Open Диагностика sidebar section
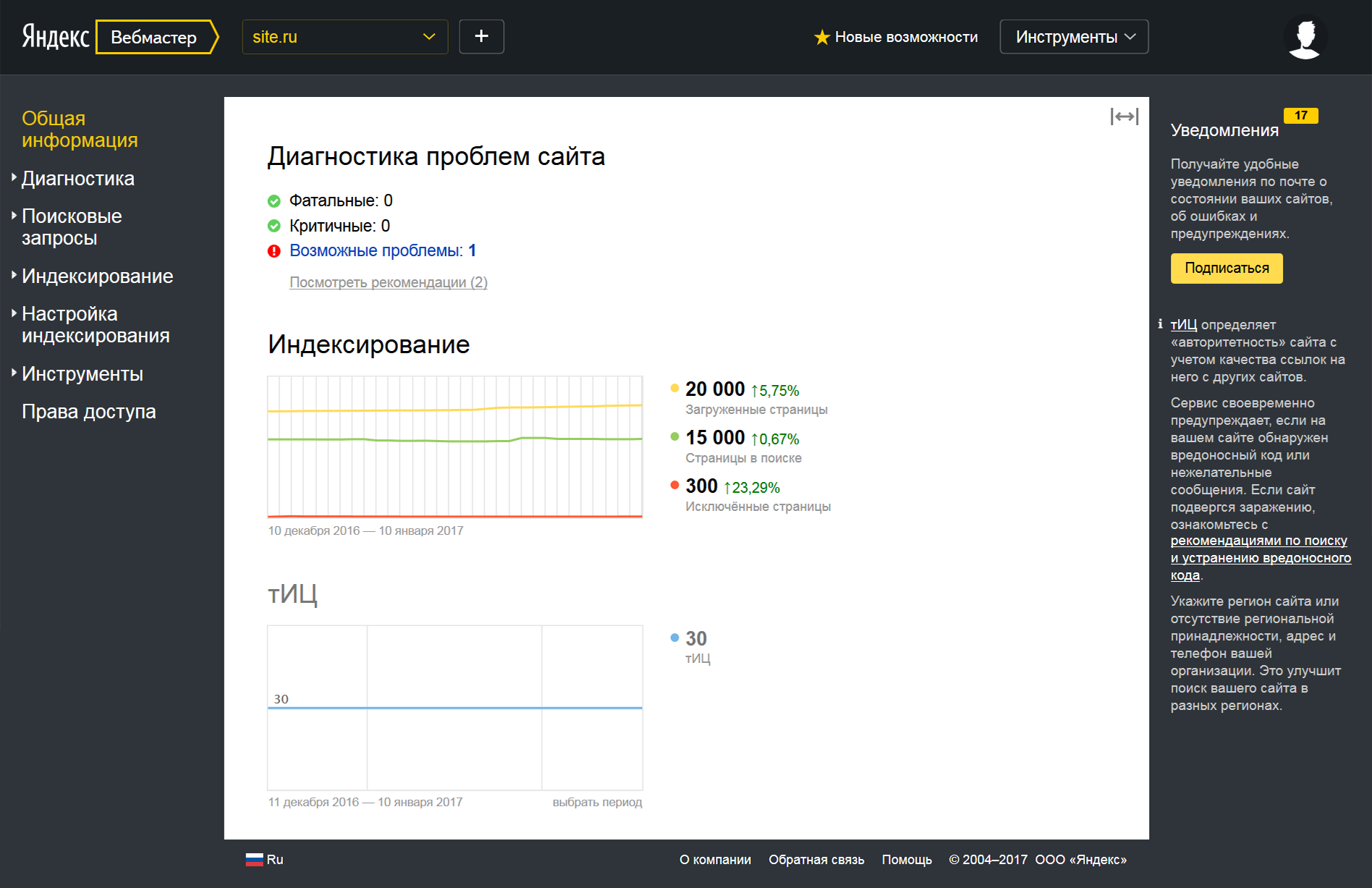The image size is (1372, 888). 78,178
